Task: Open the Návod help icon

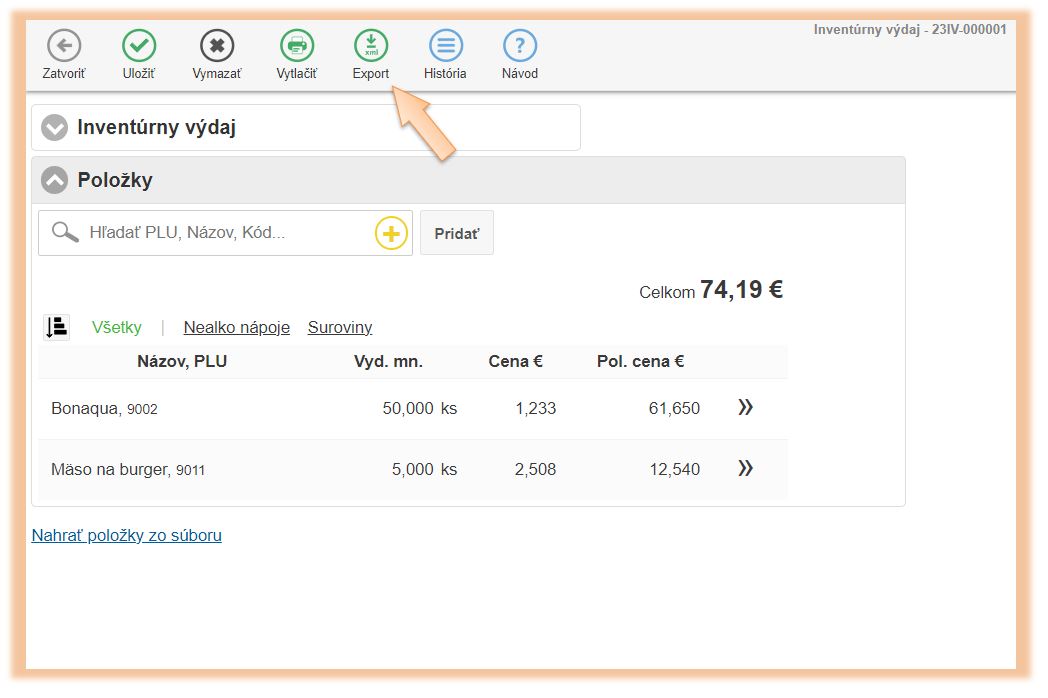Action: tap(520, 46)
